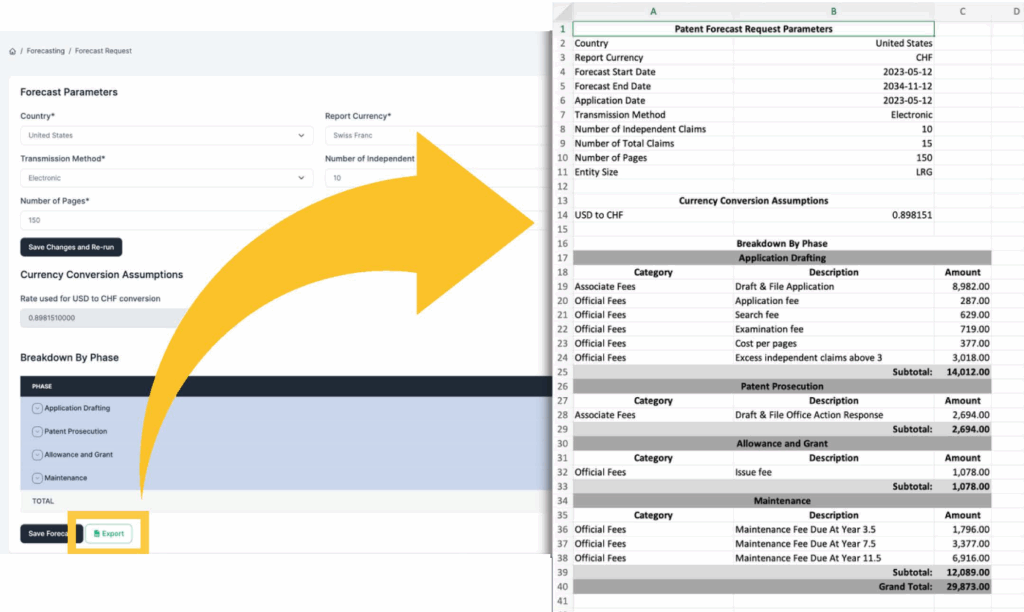Collapse the Application Drafting phase row

click(x=37, y=408)
